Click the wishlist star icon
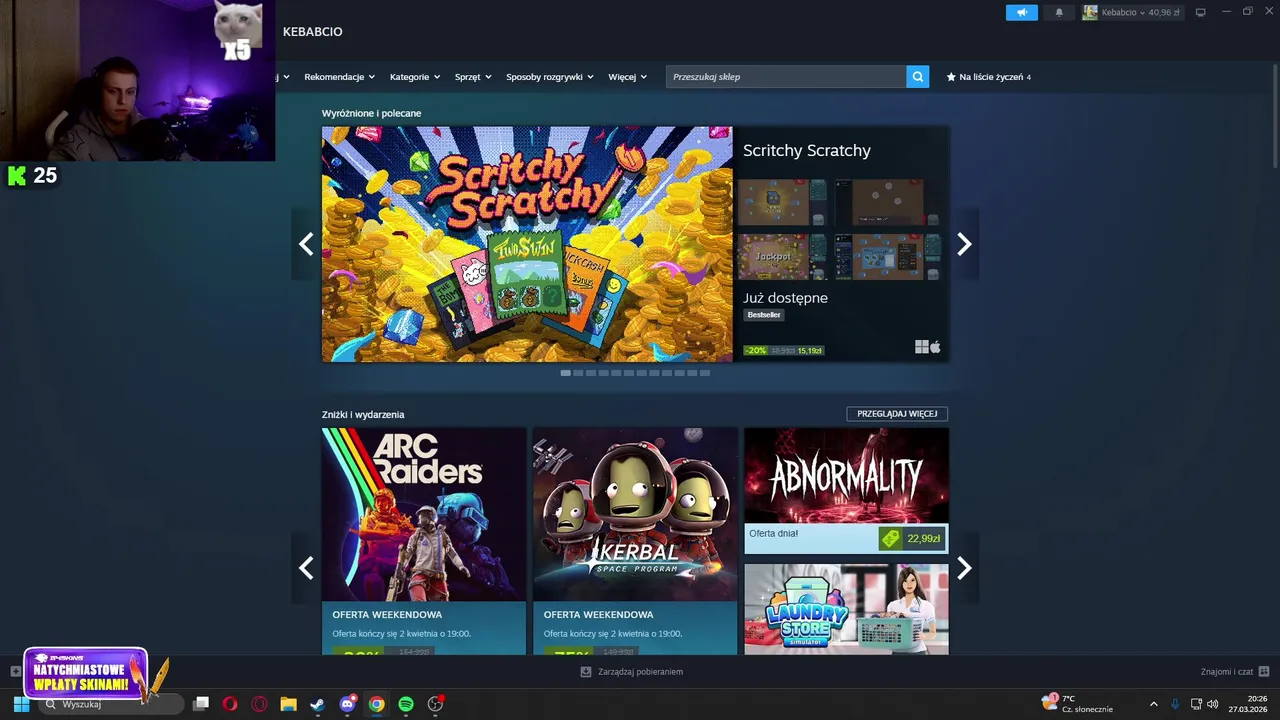This screenshot has width=1280, height=720. (951, 77)
